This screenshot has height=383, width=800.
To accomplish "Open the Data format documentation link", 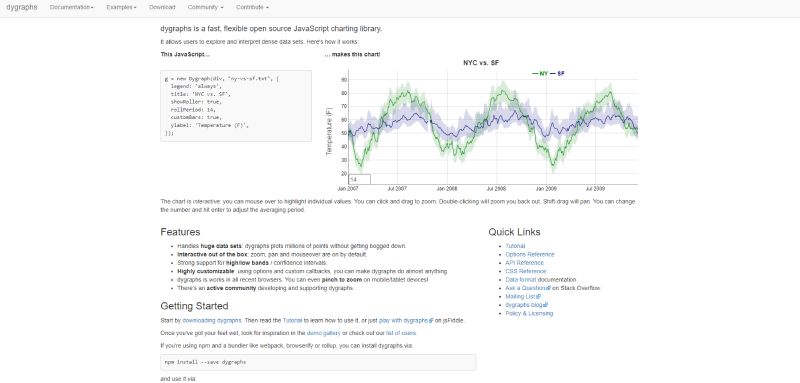I will pyautogui.click(x=521, y=280).
